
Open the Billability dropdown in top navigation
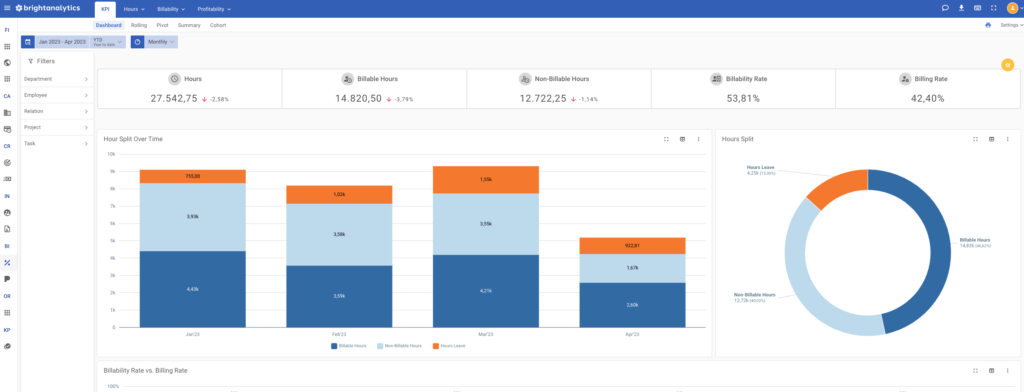pos(171,9)
